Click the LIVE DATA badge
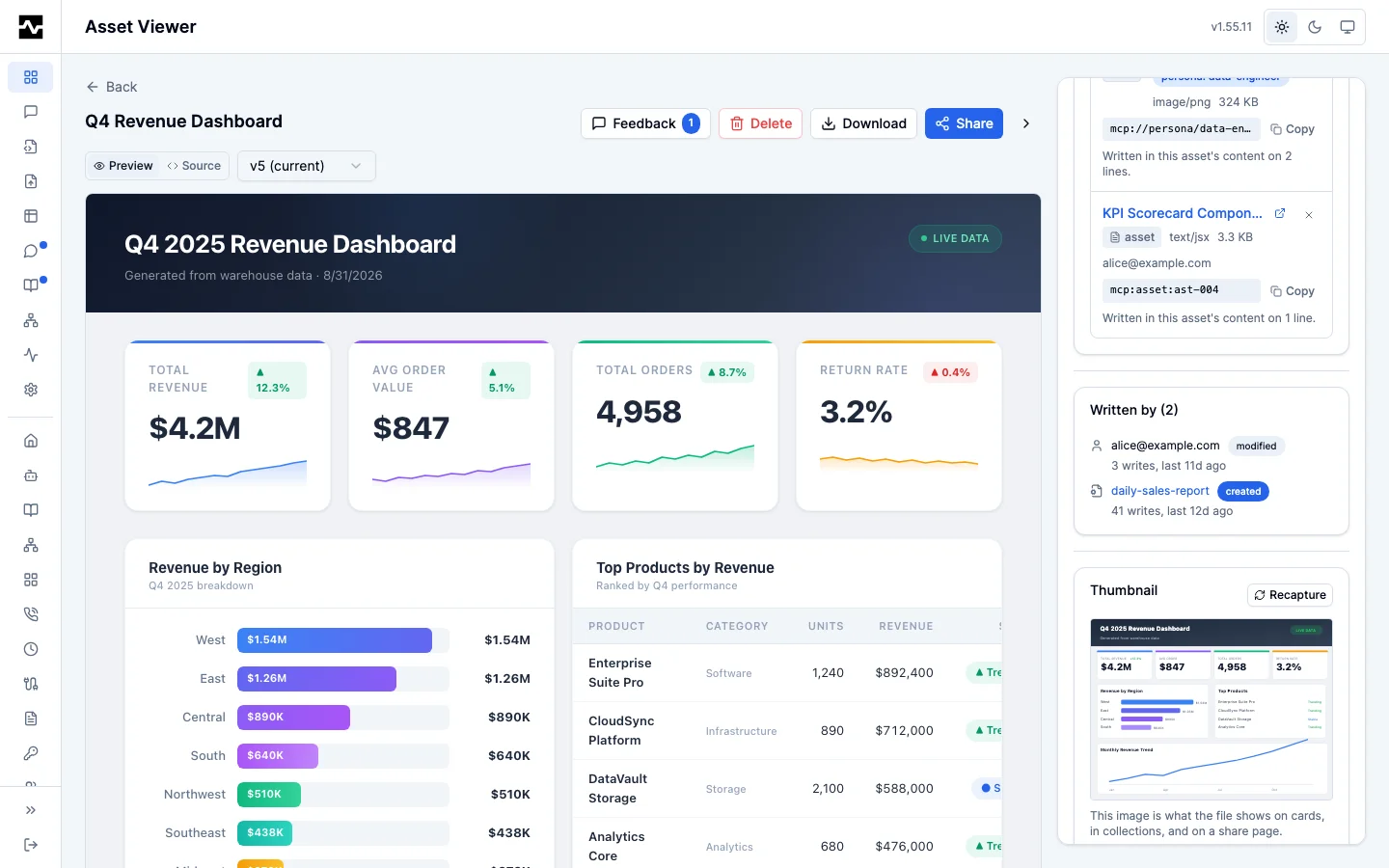This screenshot has height=868, width=1389. [x=955, y=238]
